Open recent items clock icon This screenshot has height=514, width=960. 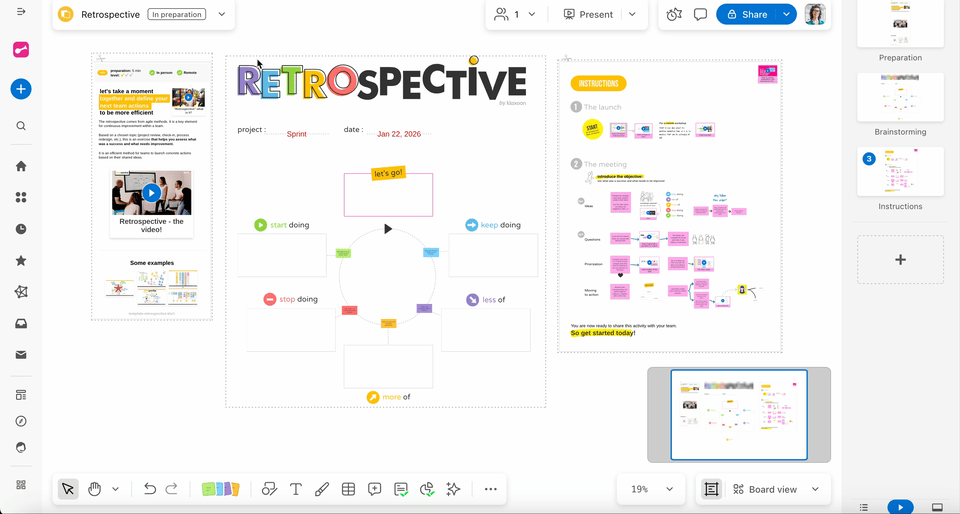(21, 229)
